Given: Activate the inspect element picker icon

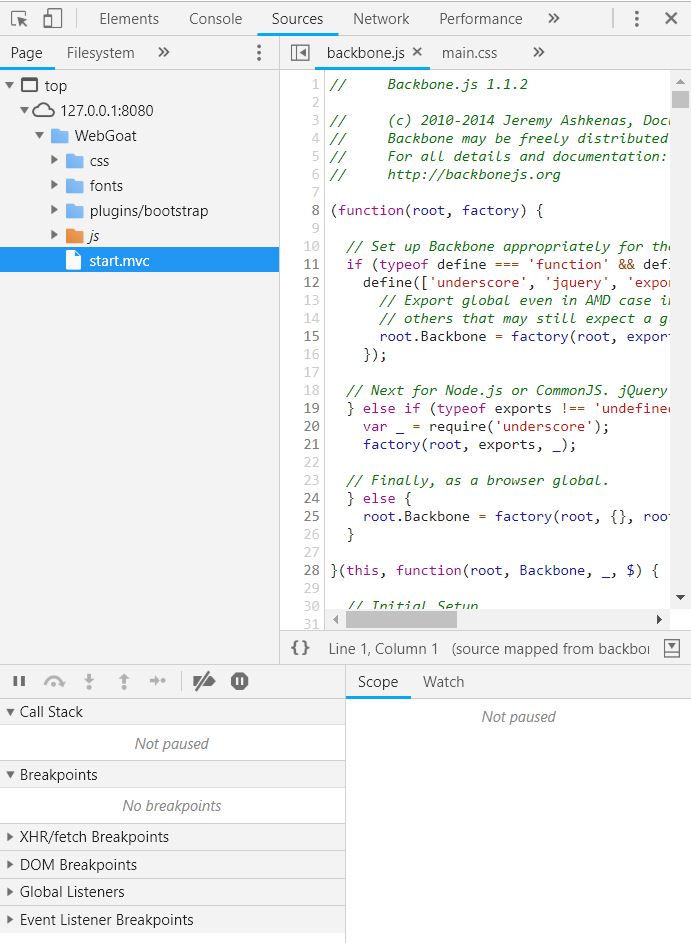Looking at the screenshot, I should (x=19, y=19).
